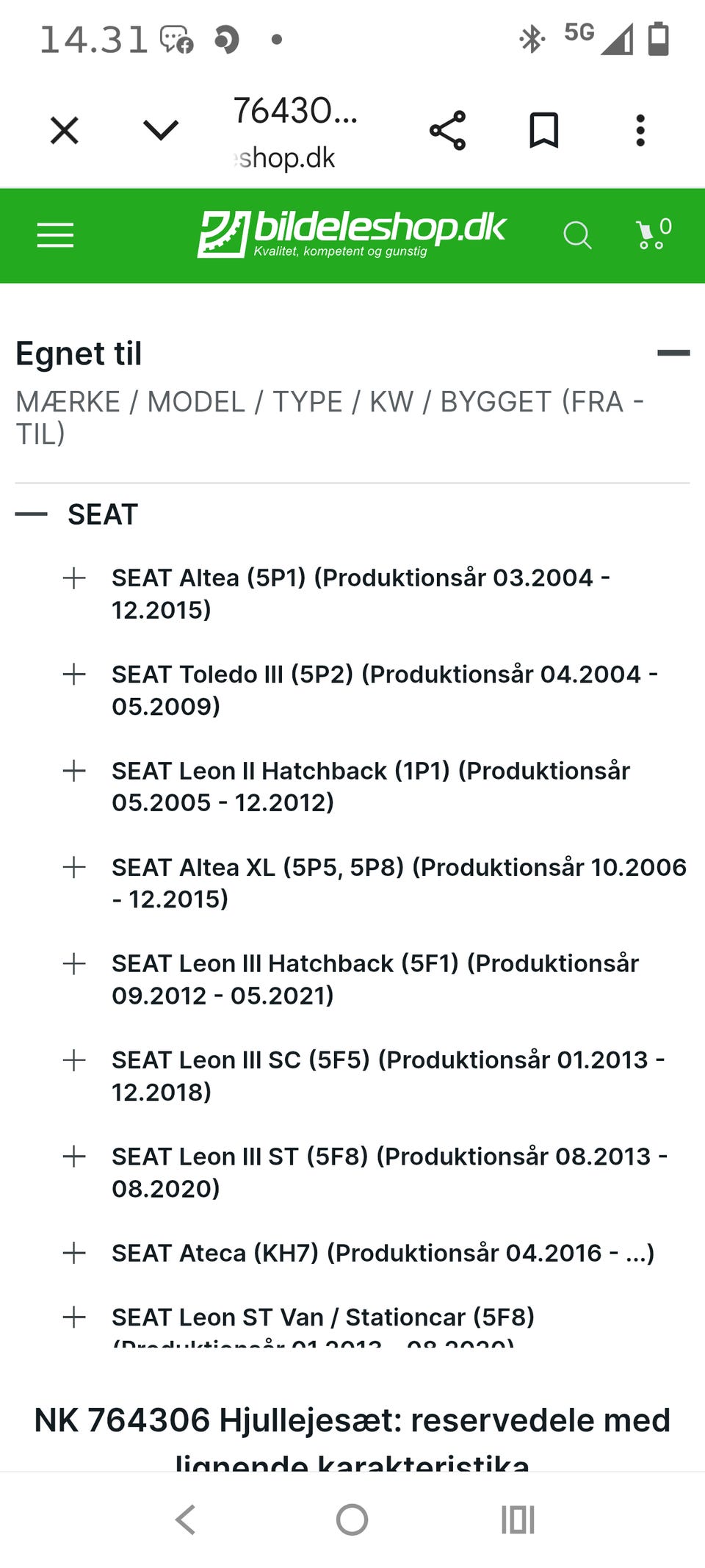705x1568 pixels.
Task: Bookmark this page
Action: pos(544,131)
